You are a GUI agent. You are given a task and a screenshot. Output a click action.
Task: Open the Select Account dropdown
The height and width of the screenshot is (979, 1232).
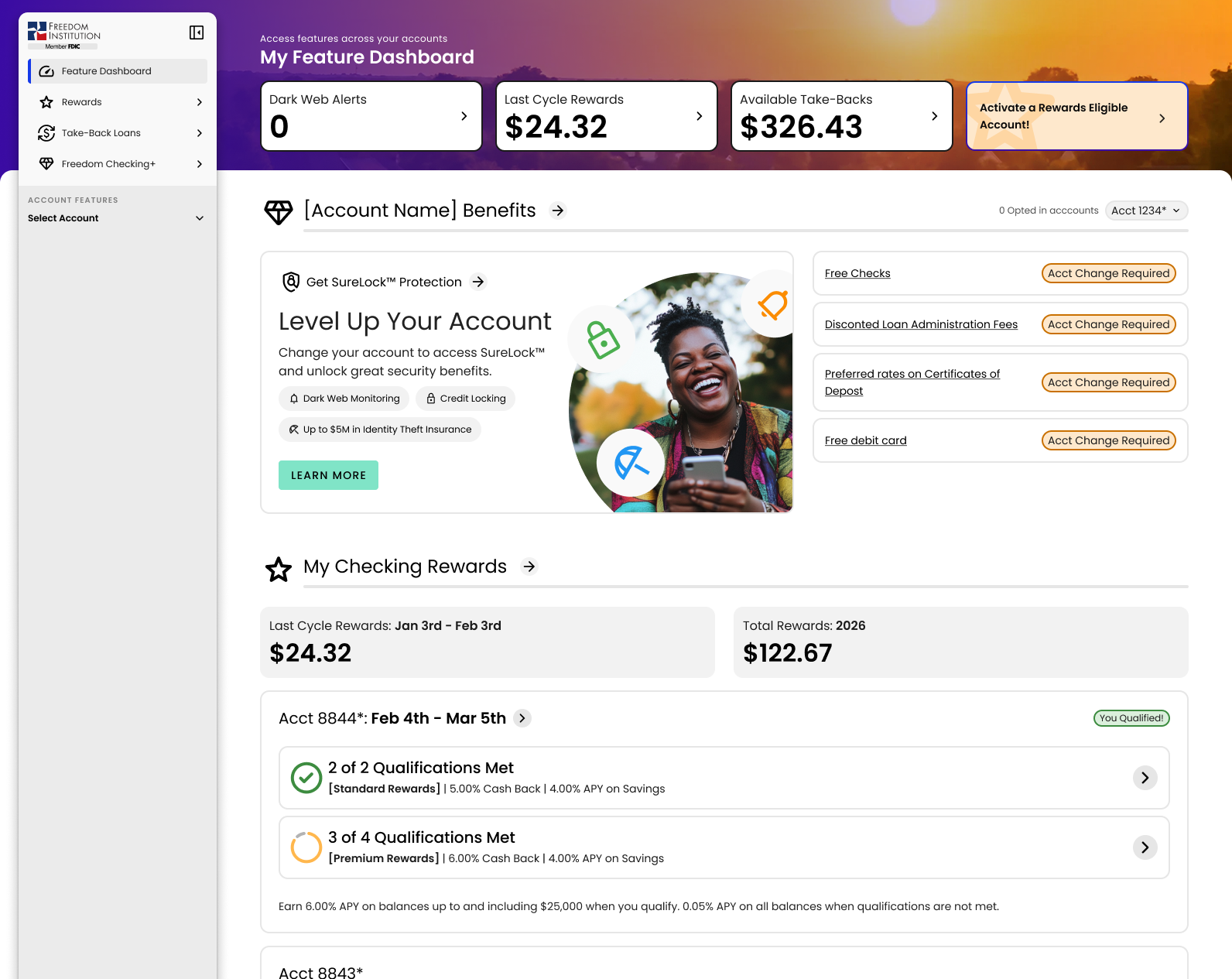click(116, 218)
